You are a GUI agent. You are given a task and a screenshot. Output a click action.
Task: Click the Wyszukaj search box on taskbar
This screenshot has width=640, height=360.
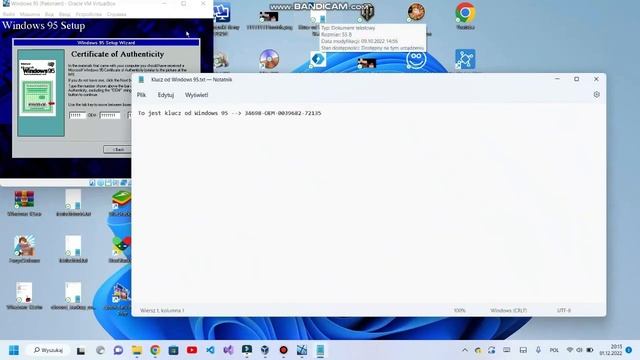(48, 350)
